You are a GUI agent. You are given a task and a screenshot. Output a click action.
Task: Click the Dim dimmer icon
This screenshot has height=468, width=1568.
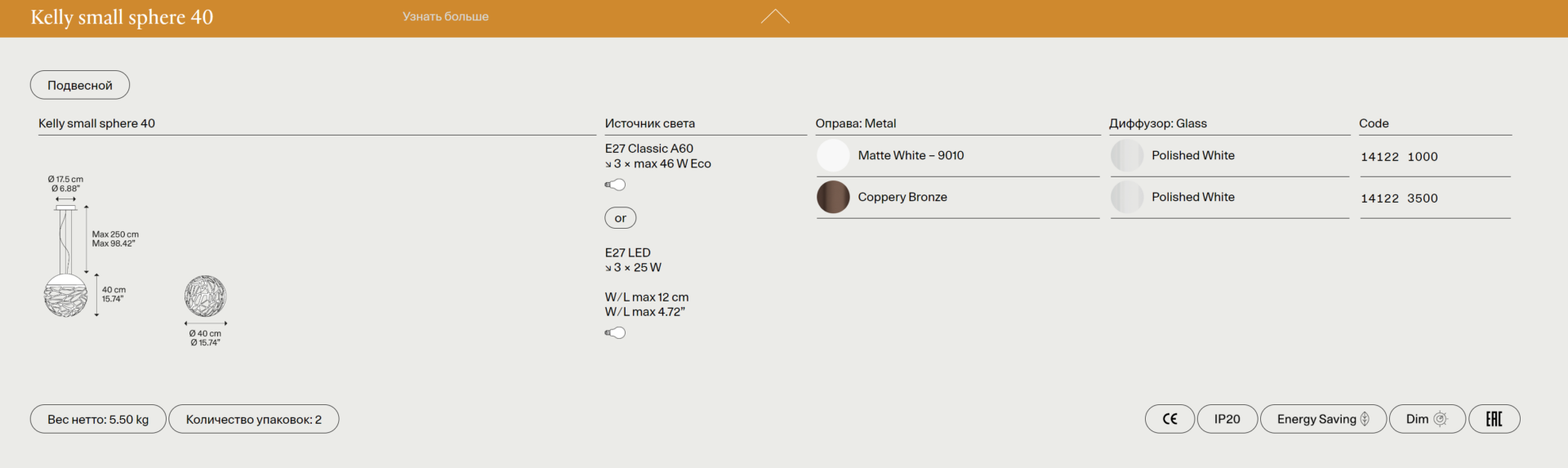[1440, 419]
